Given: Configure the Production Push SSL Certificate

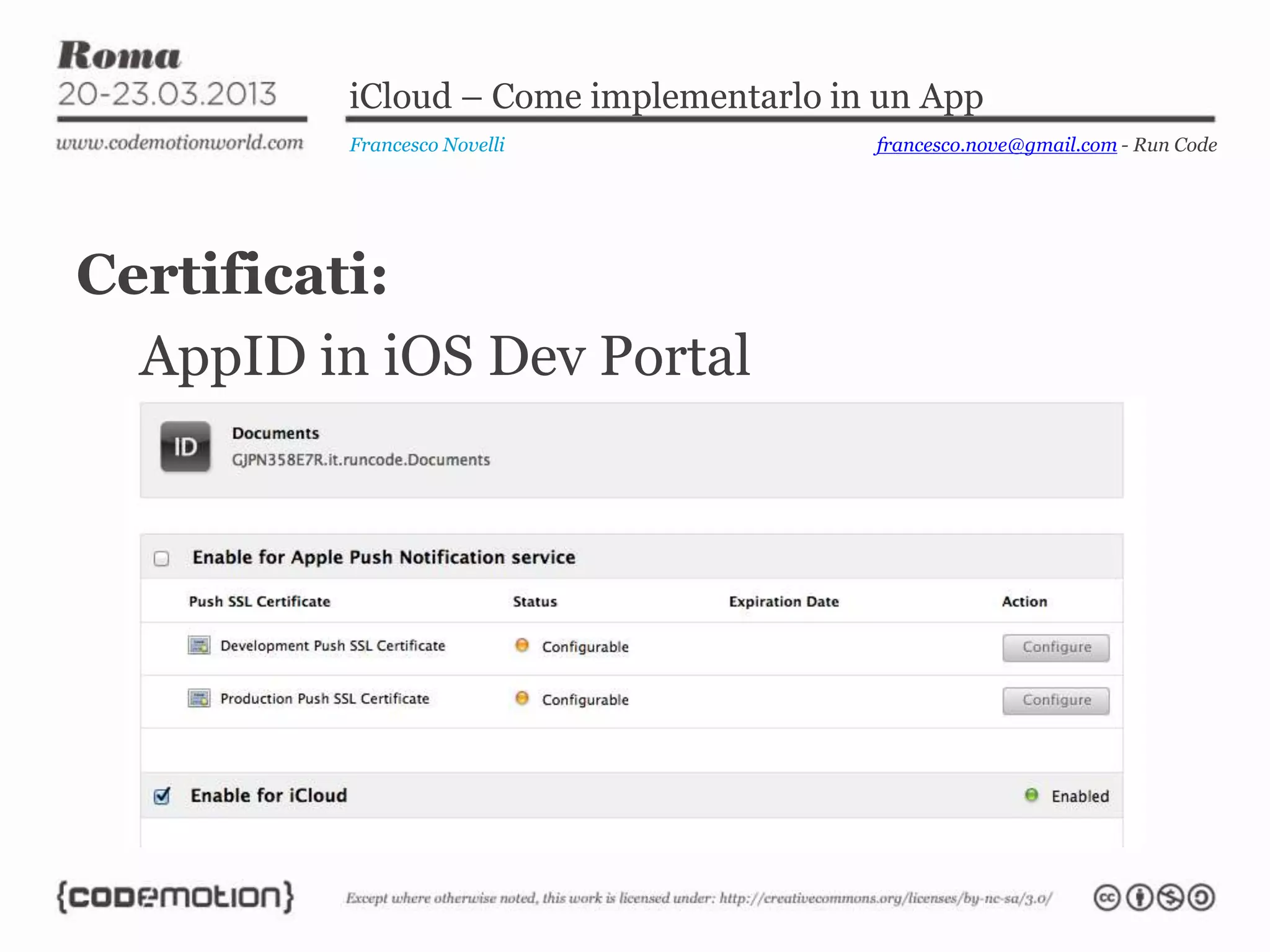Looking at the screenshot, I should point(1056,701).
